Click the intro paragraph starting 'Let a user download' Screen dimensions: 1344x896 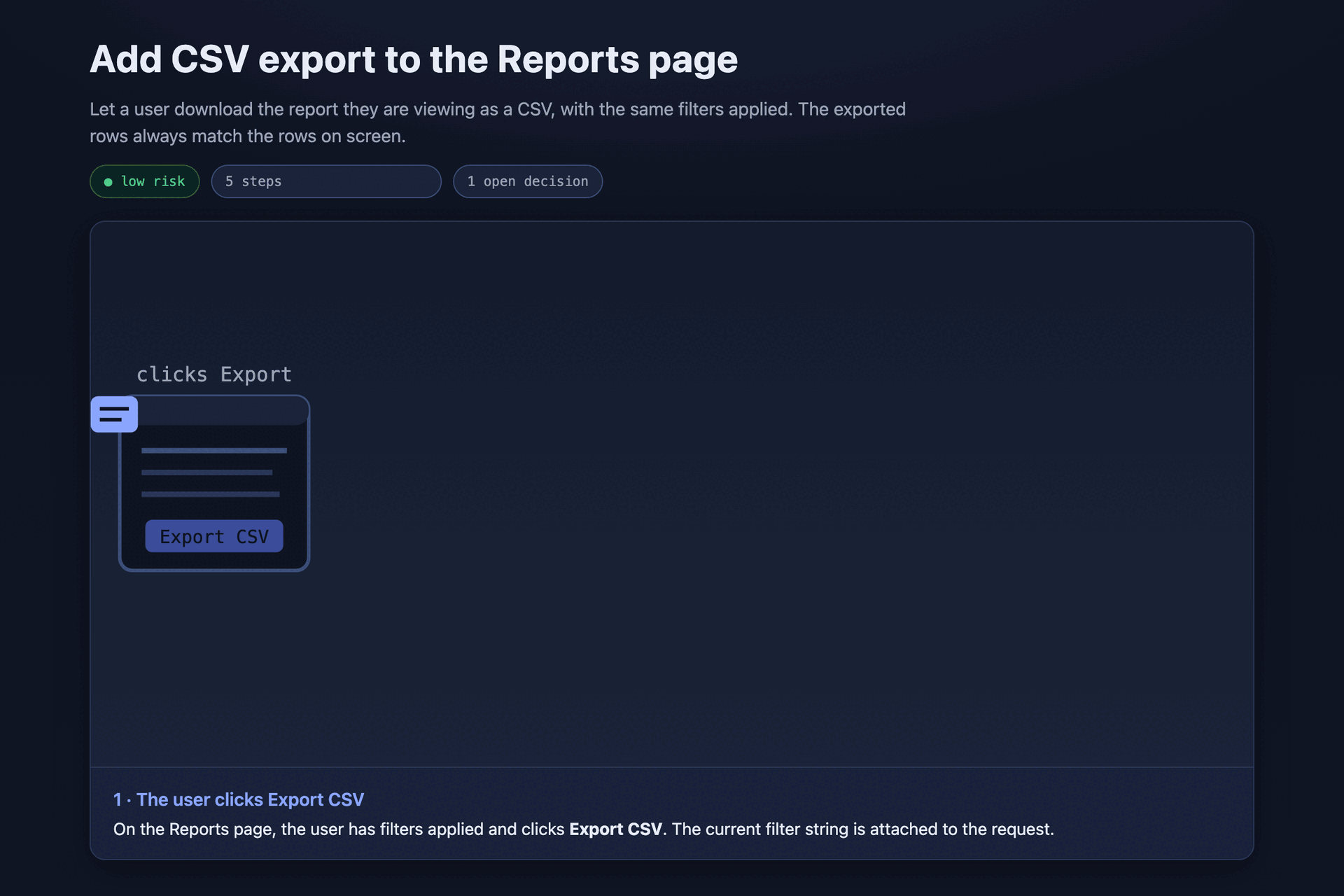[498, 122]
